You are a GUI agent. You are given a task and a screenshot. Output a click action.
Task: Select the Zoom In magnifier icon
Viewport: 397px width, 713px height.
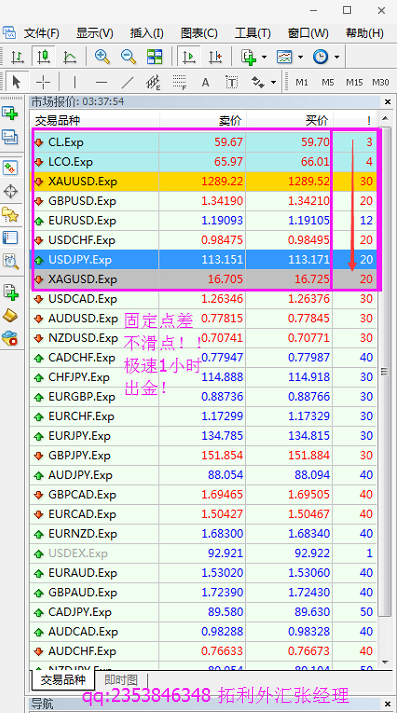[x=103, y=57]
